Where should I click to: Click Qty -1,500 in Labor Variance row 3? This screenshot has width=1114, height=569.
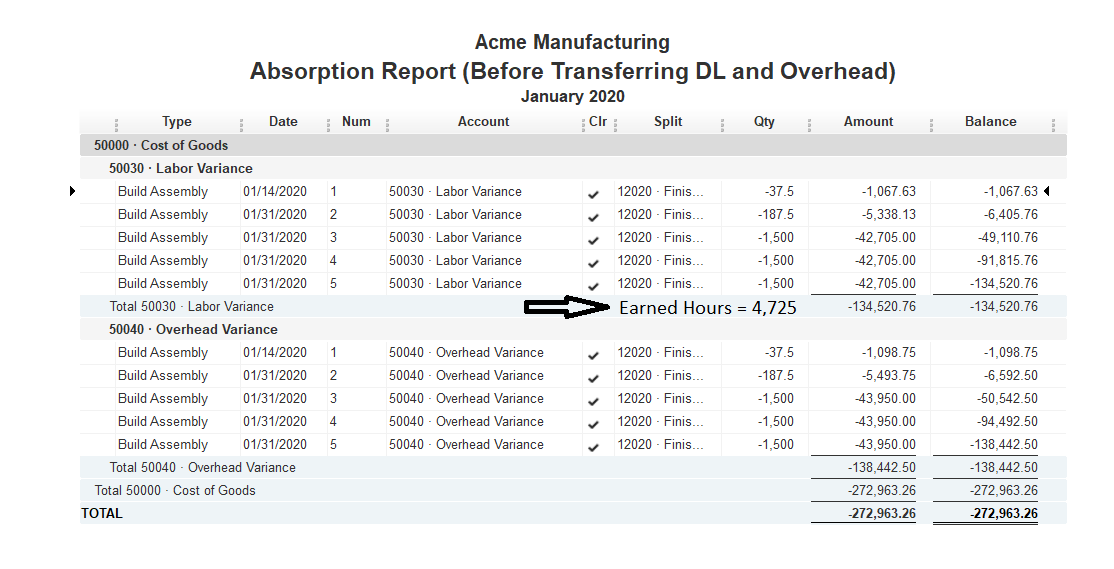pos(776,237)
